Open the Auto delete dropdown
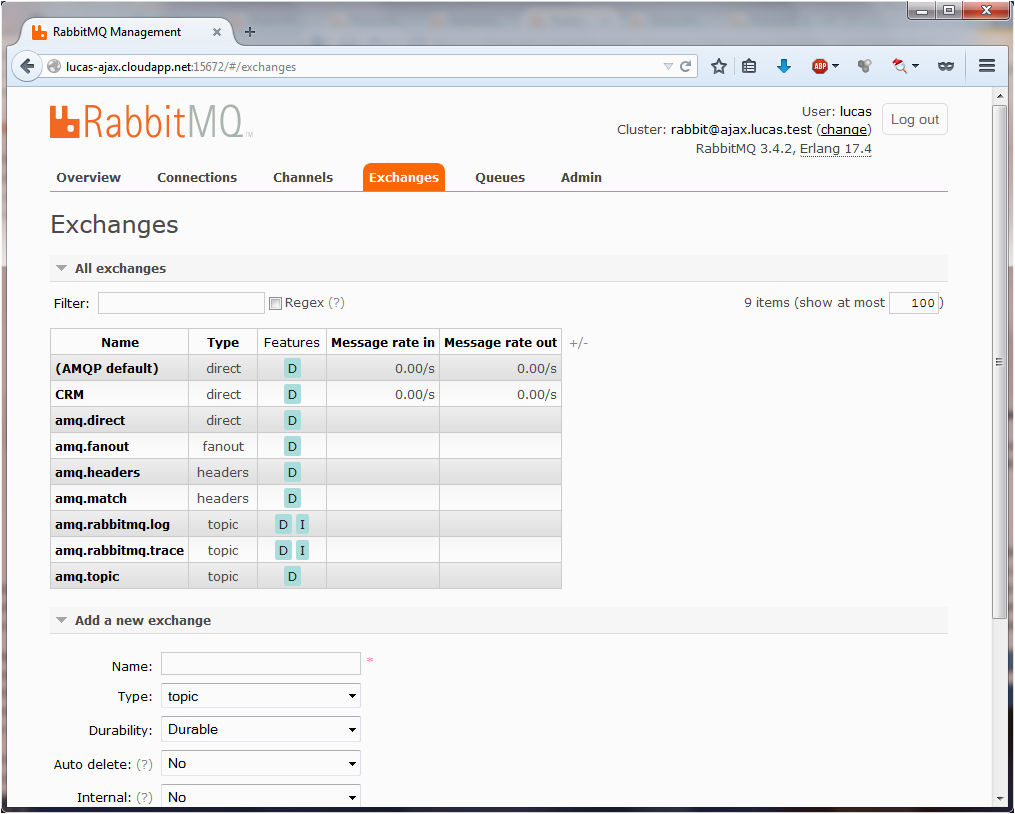1015x814 pixels. click(x=260, y=764)
